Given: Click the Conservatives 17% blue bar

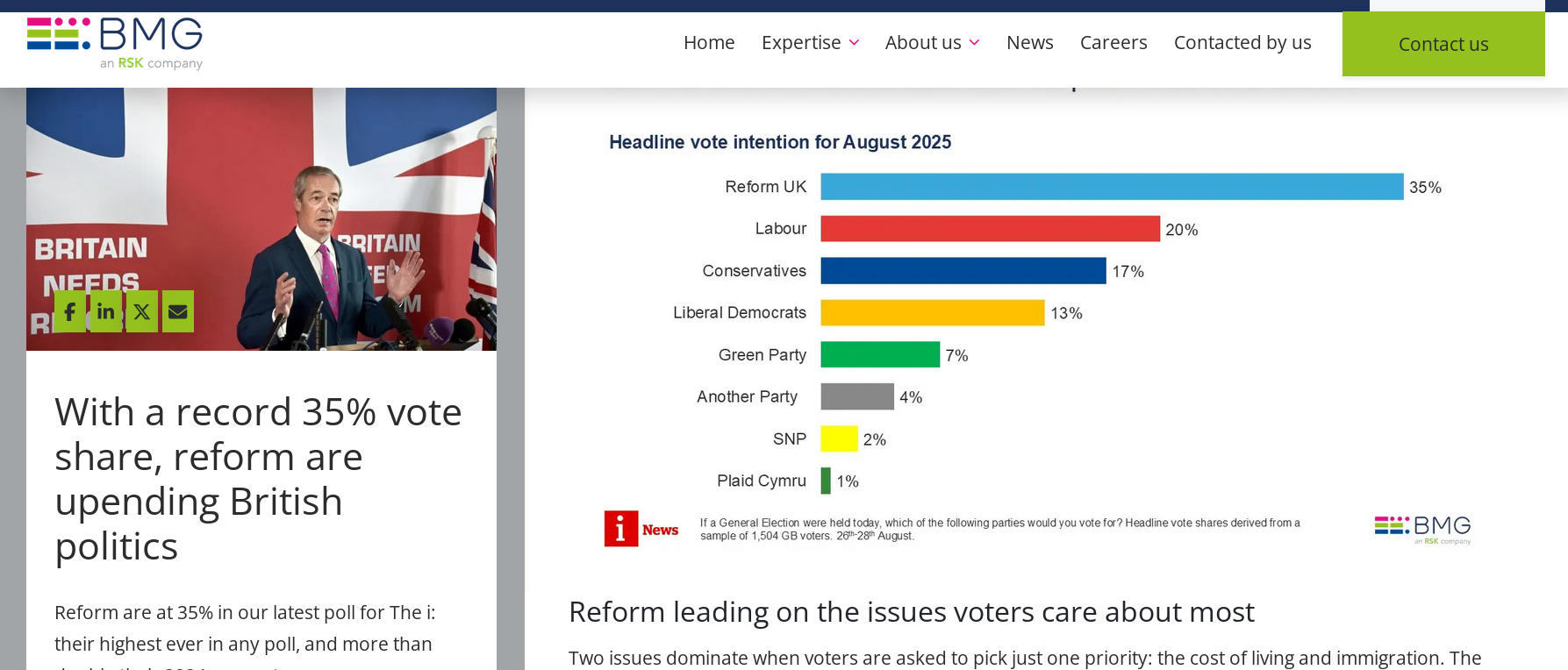Looking at the screenshot, I should pyautogui.click(x=963, y=271).
